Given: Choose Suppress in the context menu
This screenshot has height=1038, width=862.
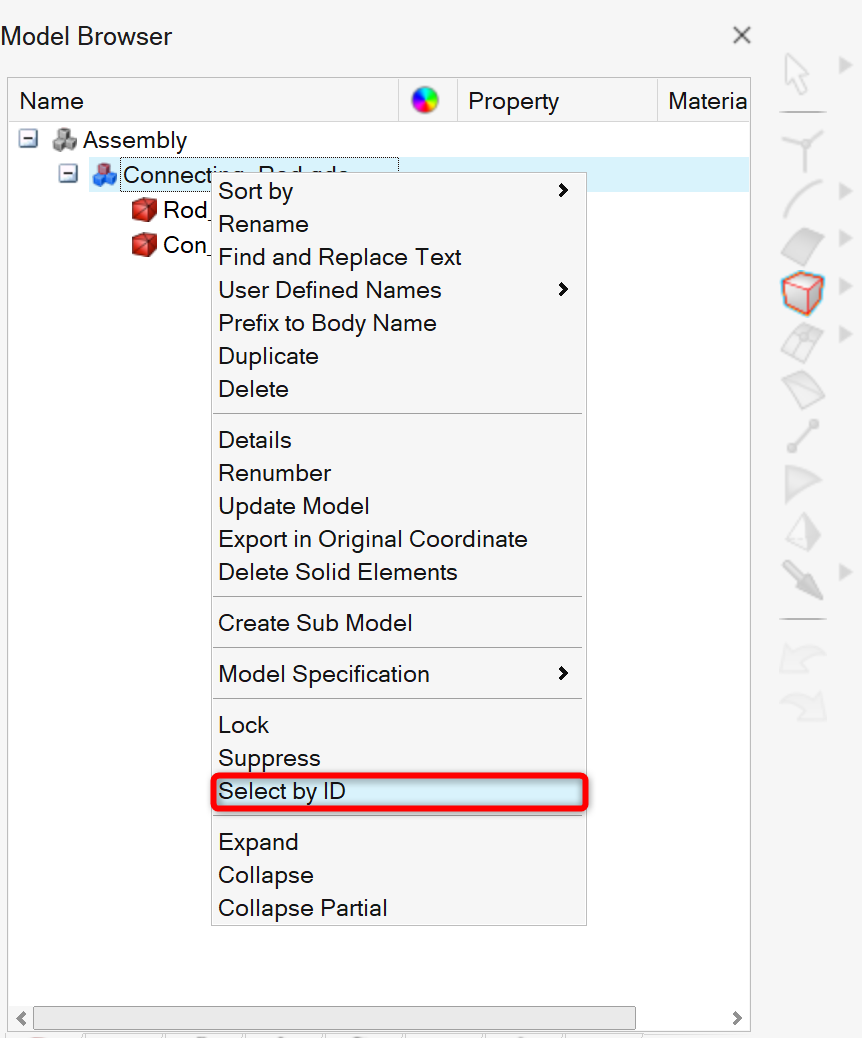Looking at the screenshot, I should click(270, 758).
